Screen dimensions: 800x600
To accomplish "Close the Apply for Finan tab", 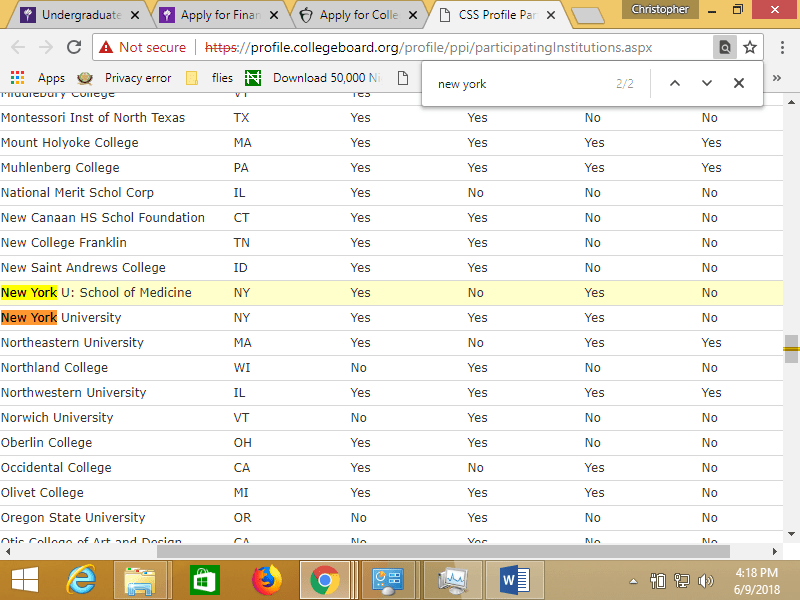I will 274,15.
